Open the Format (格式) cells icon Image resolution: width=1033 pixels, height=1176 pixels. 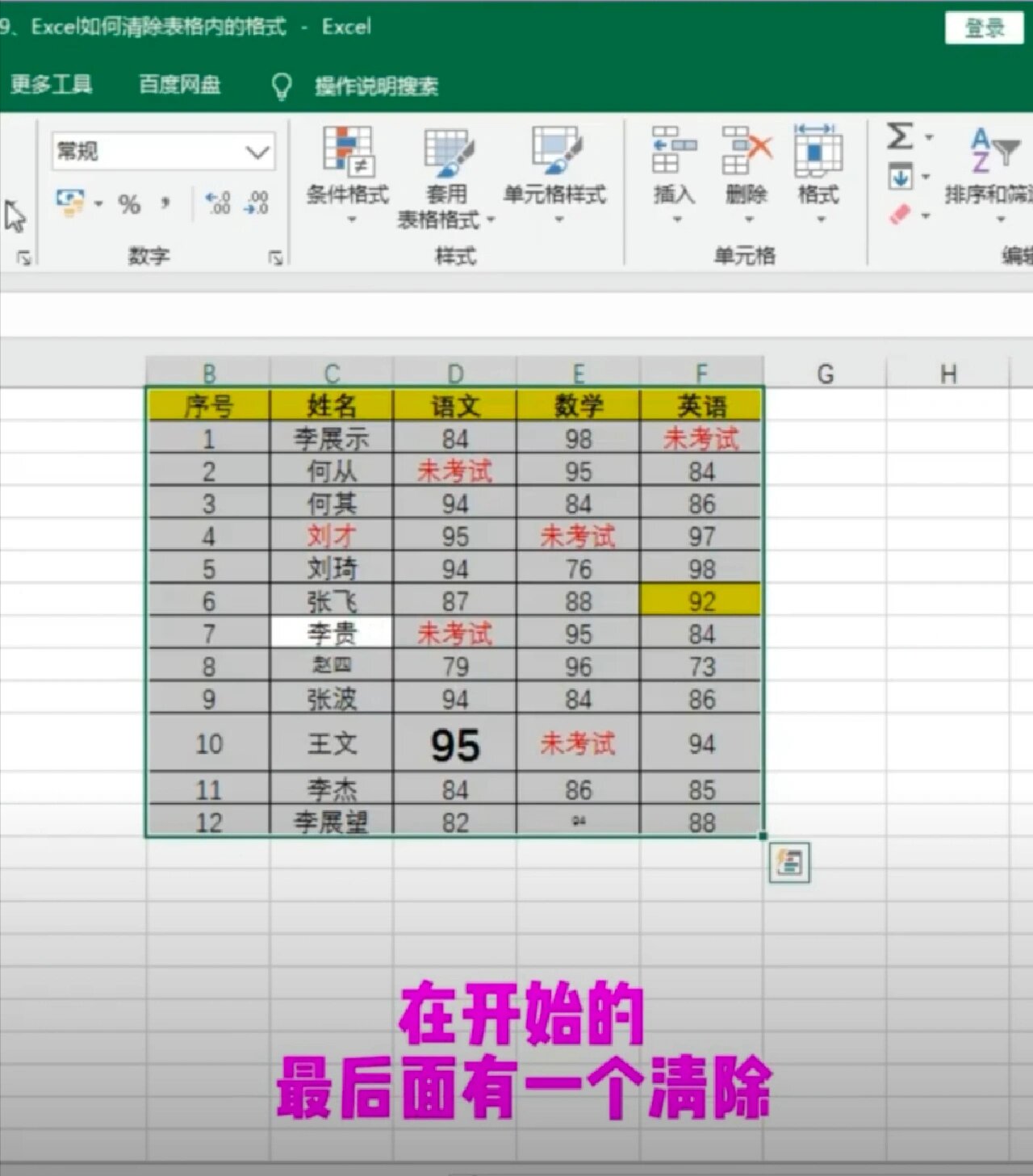[818, 150]
